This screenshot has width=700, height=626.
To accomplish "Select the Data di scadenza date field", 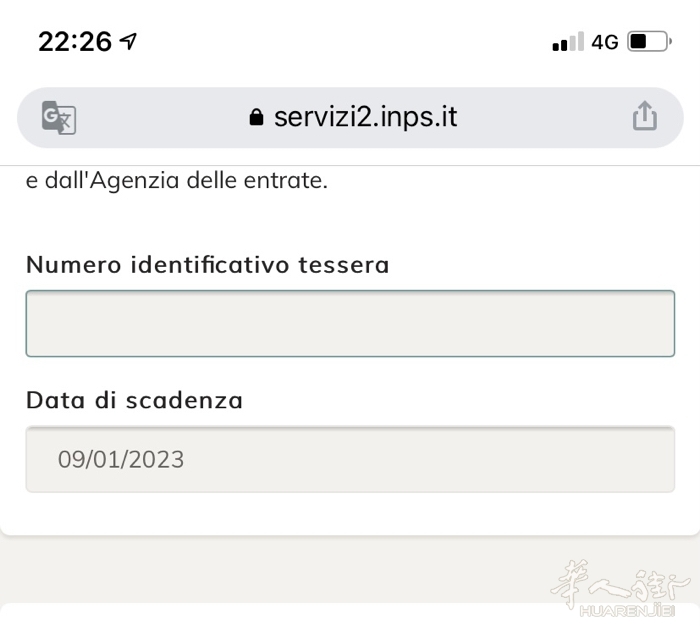I will 350,459.
